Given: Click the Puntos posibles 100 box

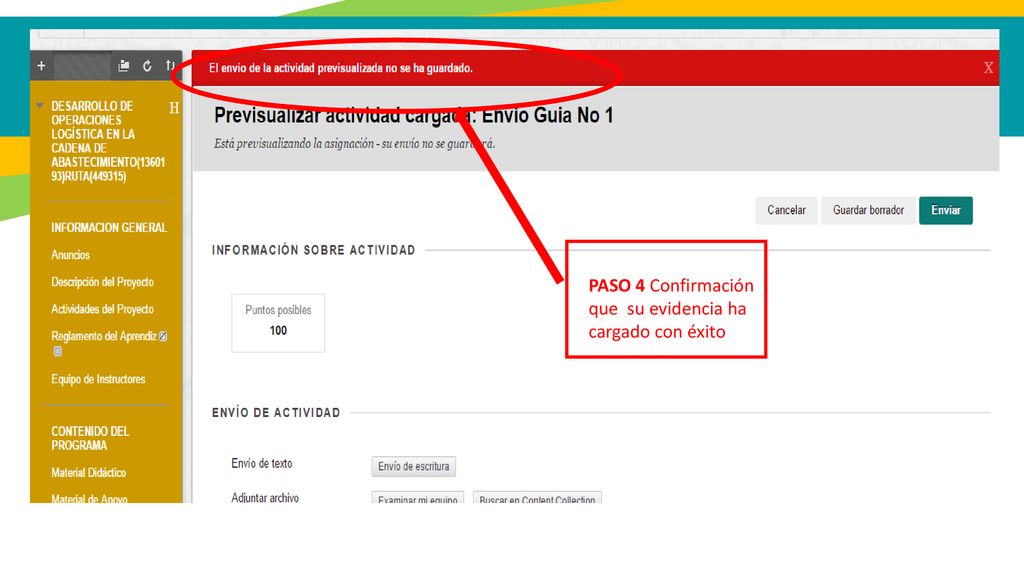Looking at the screenshot, I should 278,323.
